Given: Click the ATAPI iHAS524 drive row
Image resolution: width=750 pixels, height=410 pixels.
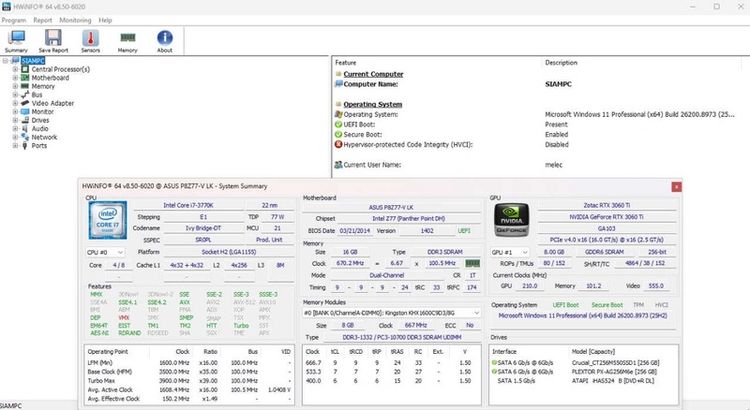Looking at the screenshot, I should [x=583, y=381].
